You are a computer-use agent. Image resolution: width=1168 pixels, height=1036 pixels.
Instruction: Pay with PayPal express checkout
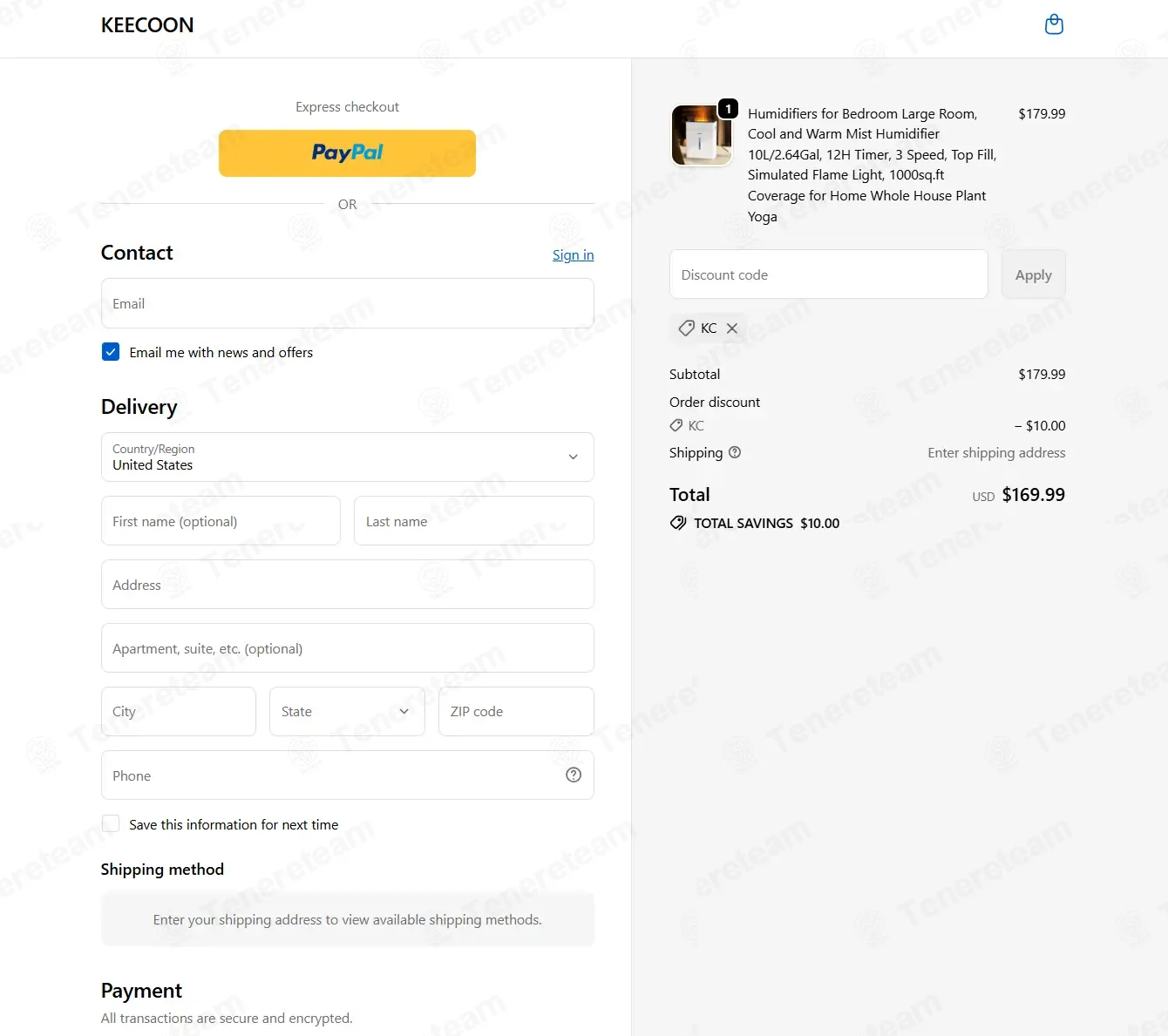(x=347, y=153)
